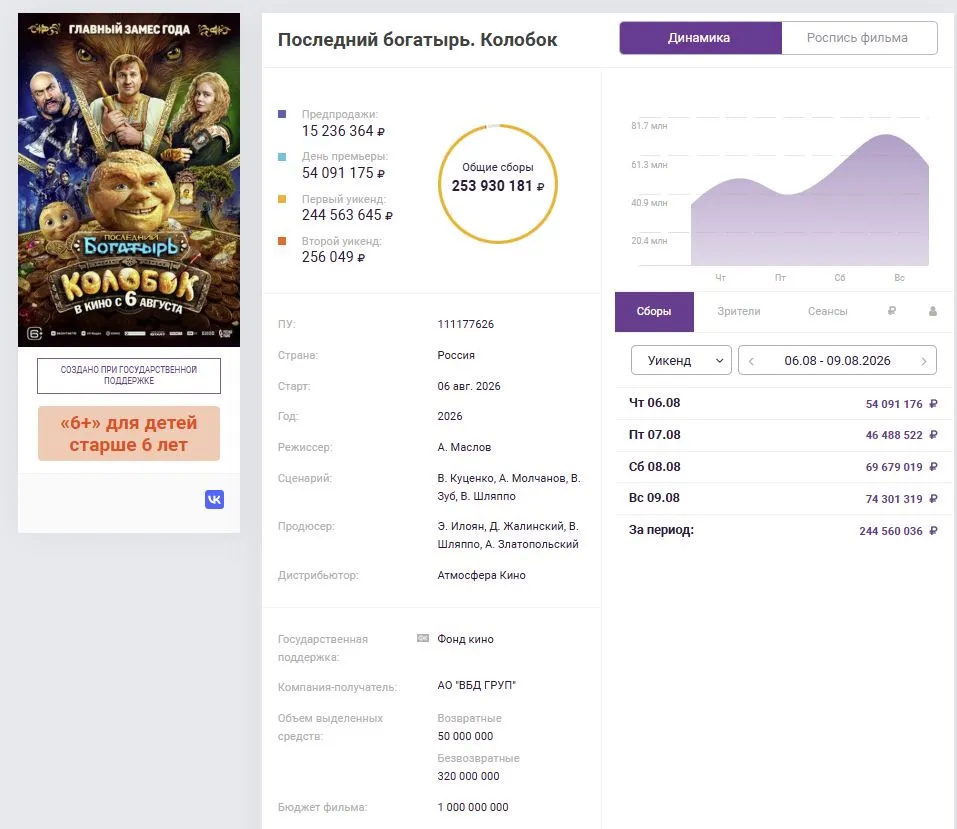Switch to the Сборы tab
Viewport: 957px width, 829px height.
pyautogui.click(x=654, y=311)
